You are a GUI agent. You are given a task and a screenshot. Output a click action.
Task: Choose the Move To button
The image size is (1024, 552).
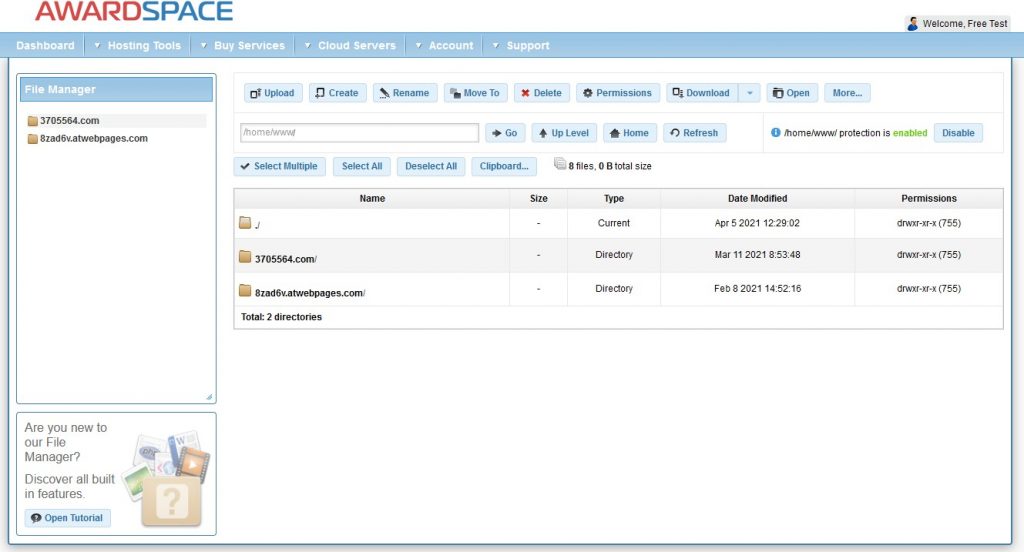(x=475, y=93)
